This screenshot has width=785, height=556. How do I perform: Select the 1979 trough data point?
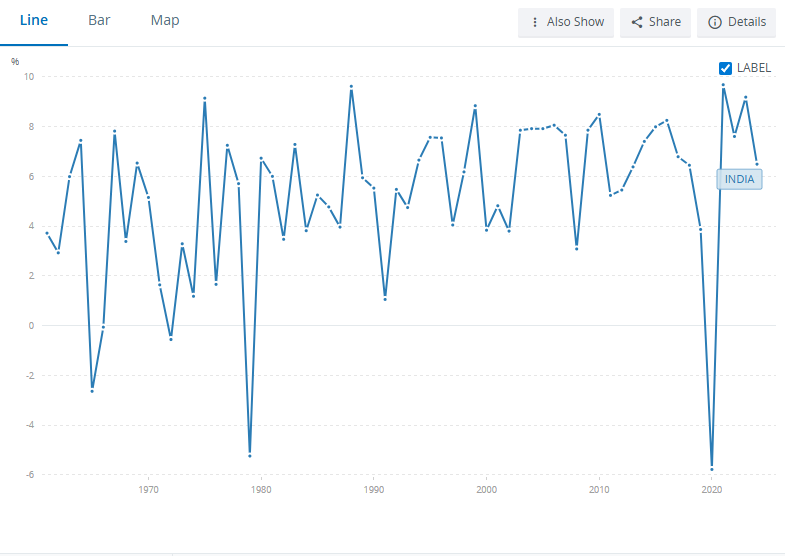point(250,455)
